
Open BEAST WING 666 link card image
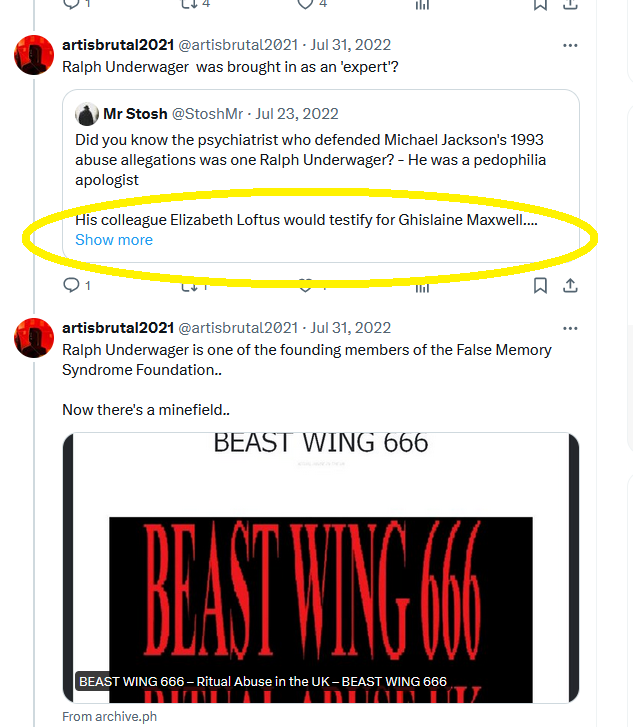321,568
